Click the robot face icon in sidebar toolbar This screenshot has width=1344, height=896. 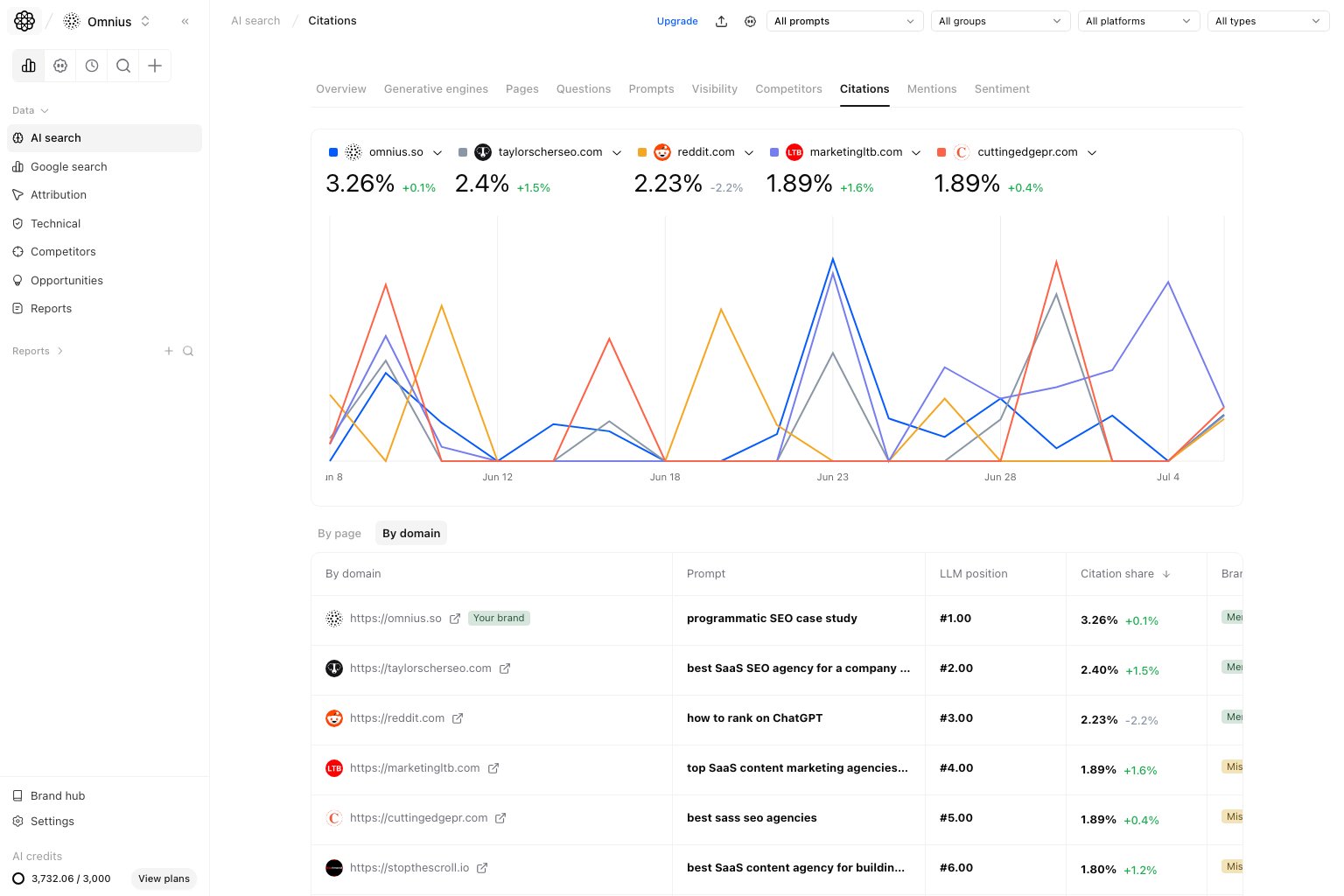coord(60,66)
